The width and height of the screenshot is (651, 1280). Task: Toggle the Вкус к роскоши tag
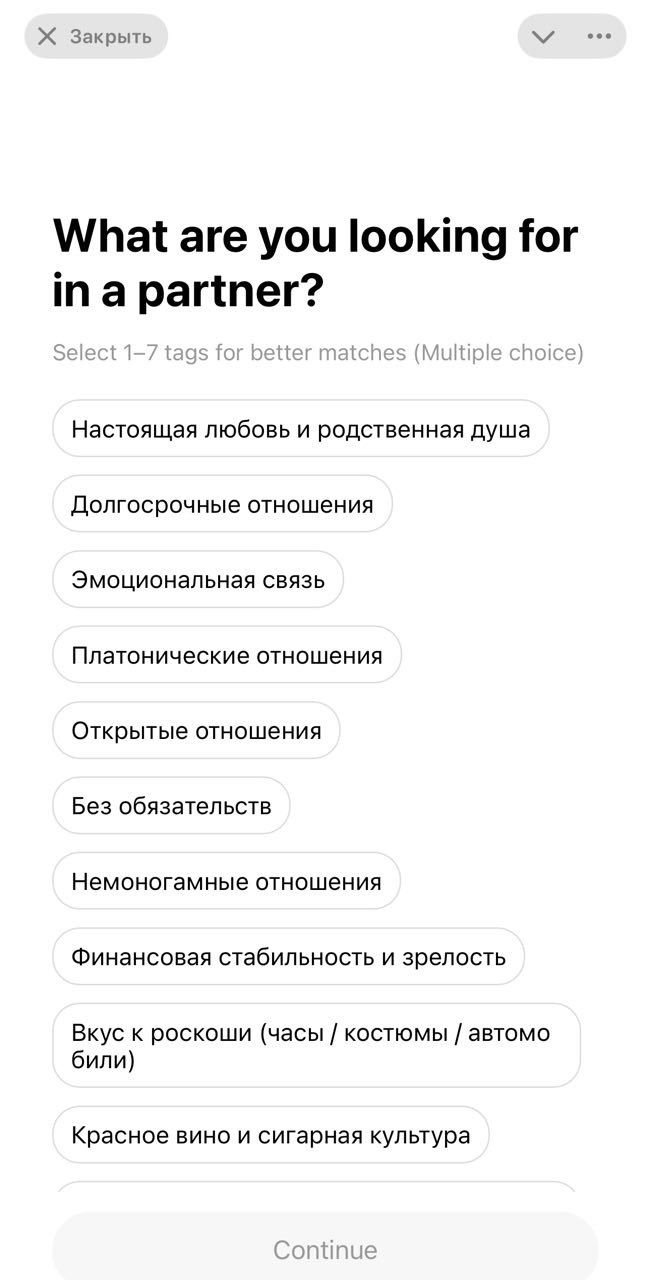(316, 1045)
